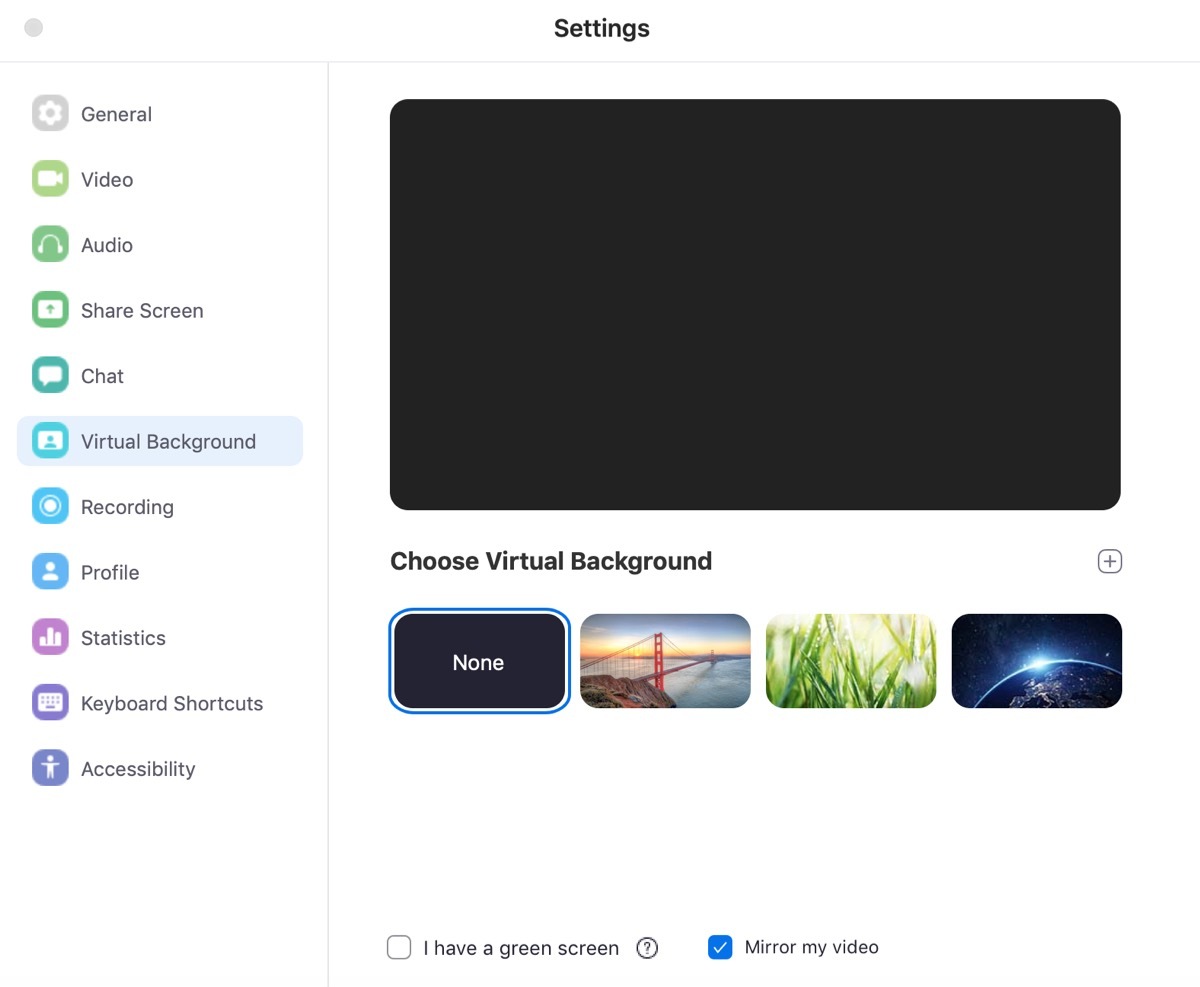Viewport: 1200px width, 987px height.
Task: Enable the 'I have a green screen' checkbox
Action: (x=399, y=947)
